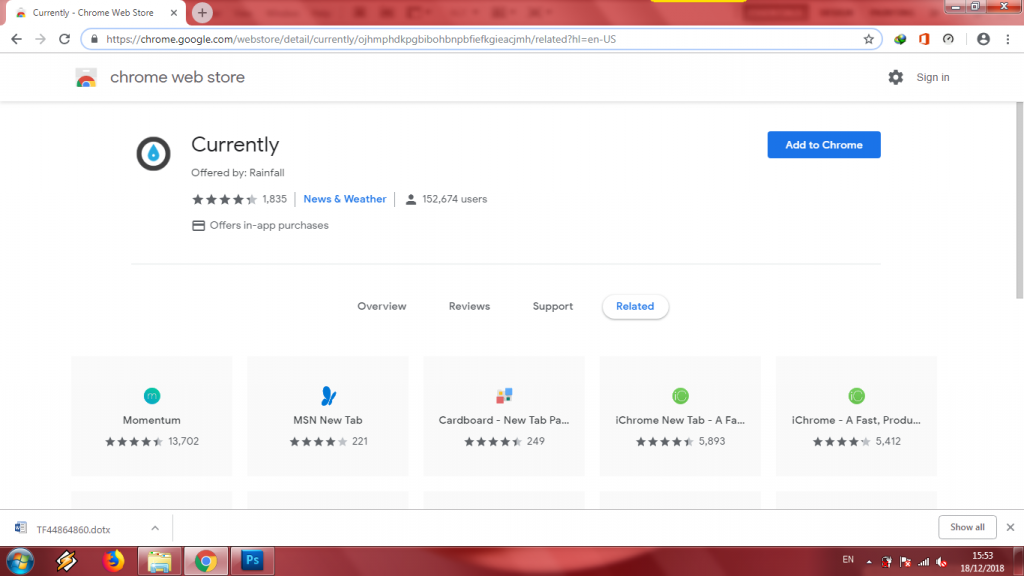Sign in to the Chrome Web Store
The width and height of the screenshot is (1024, 576).
tap(933, 77)
